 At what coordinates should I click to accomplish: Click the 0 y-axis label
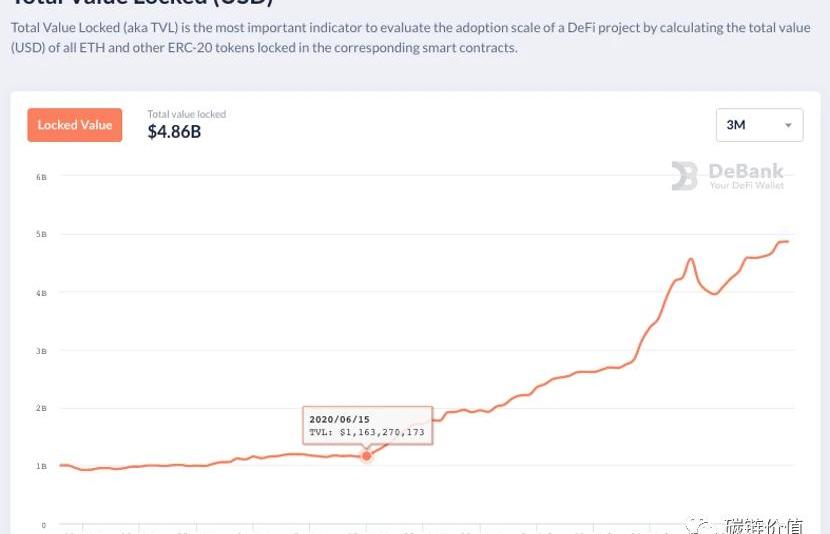point(43,524)
